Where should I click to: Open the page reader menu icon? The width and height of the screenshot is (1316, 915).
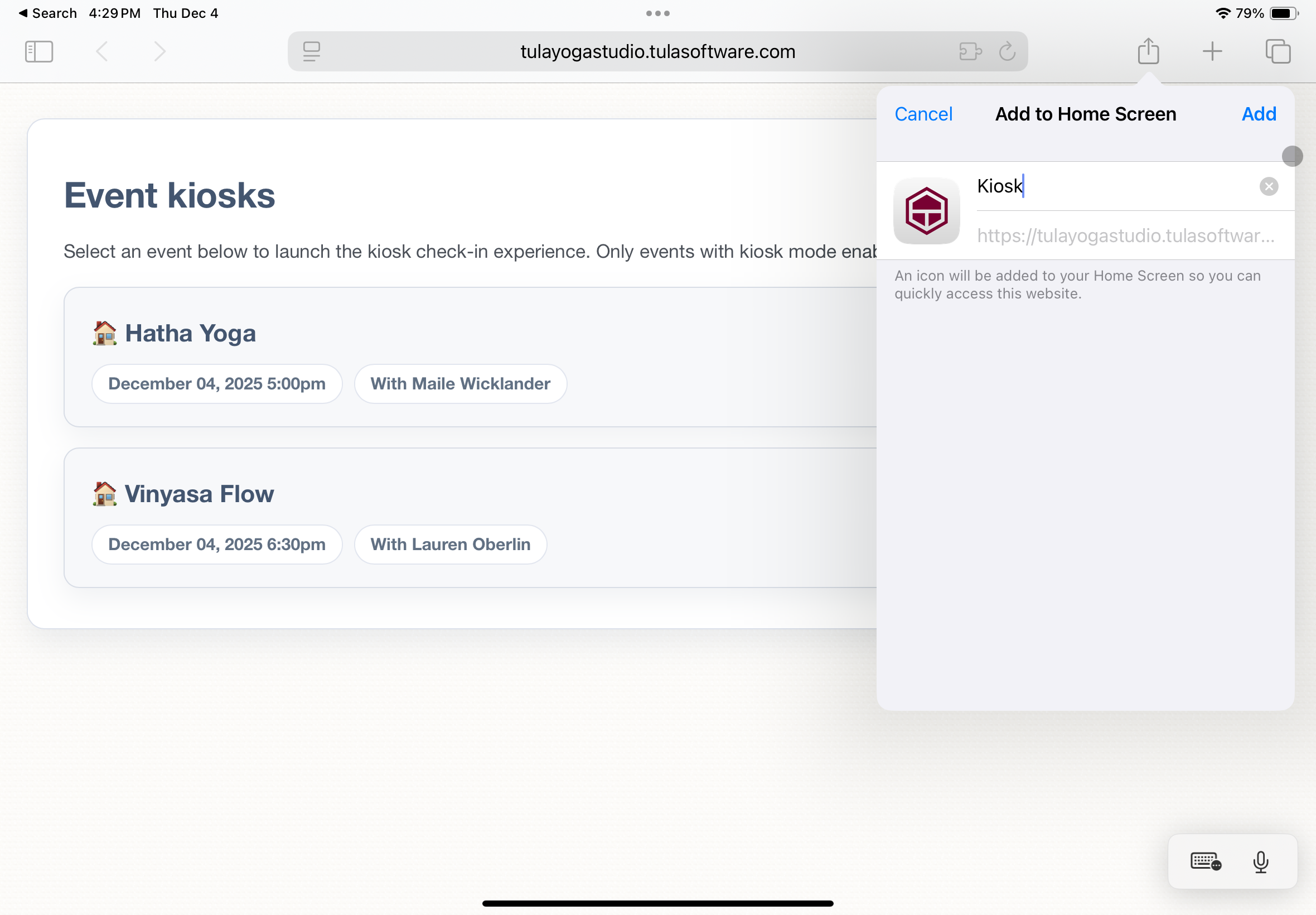pyautogui.click(x=311, y=51)
